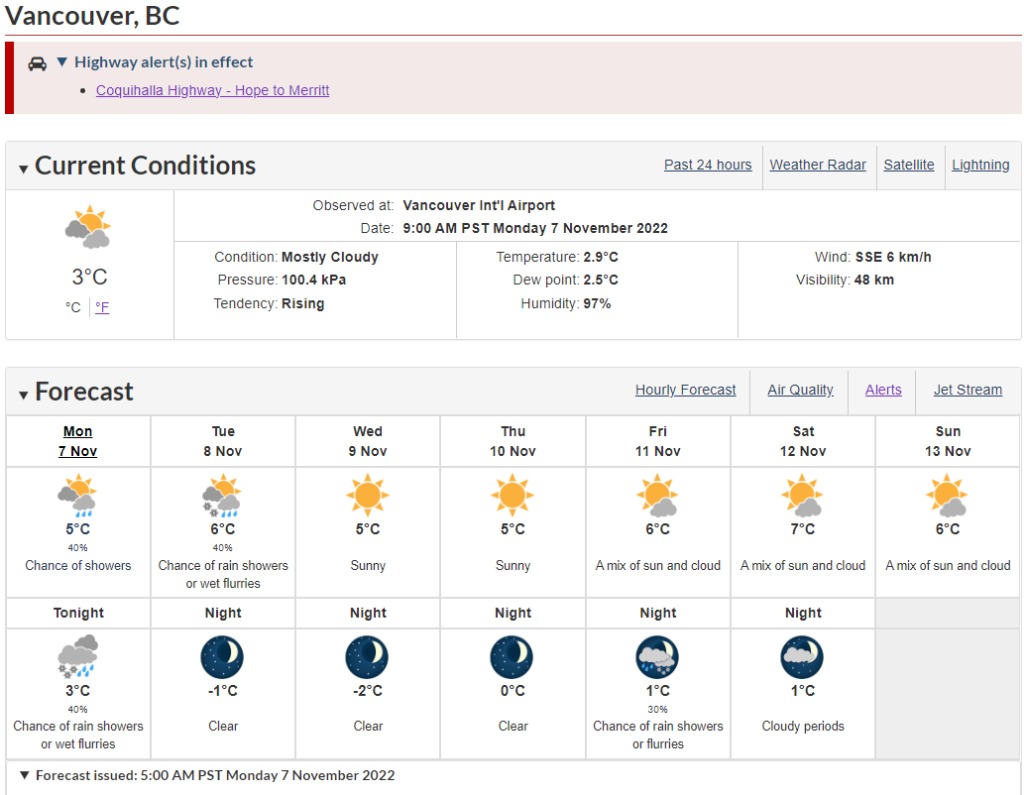The image size is (1024, 795).
Task: Collapse the Current Conditions panel
Action: click(23, 169)
